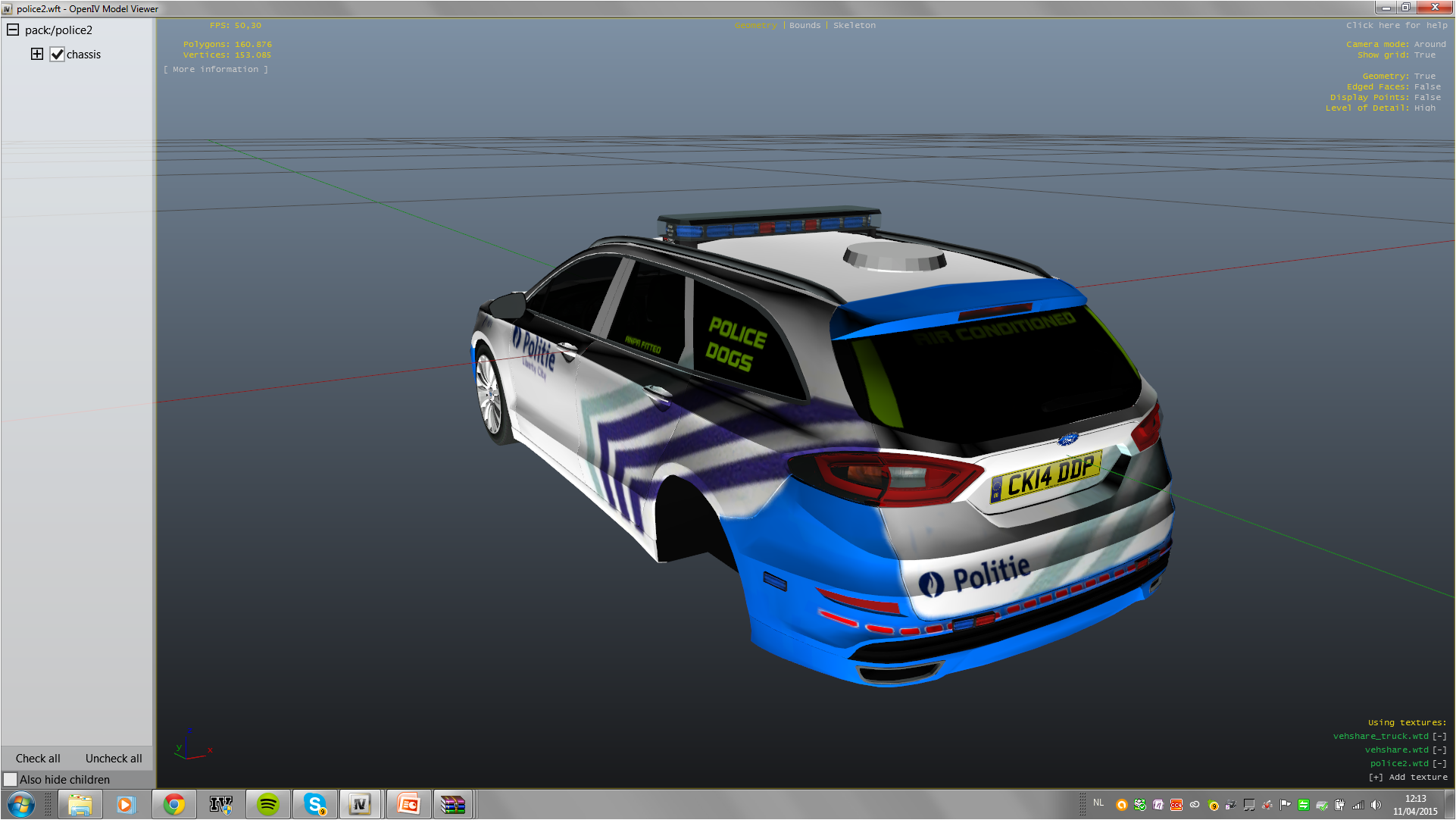1456x820 pixels.
Task: Open the OpenIV Model Viewer taskbar button
Action: [x=361, y=804]
